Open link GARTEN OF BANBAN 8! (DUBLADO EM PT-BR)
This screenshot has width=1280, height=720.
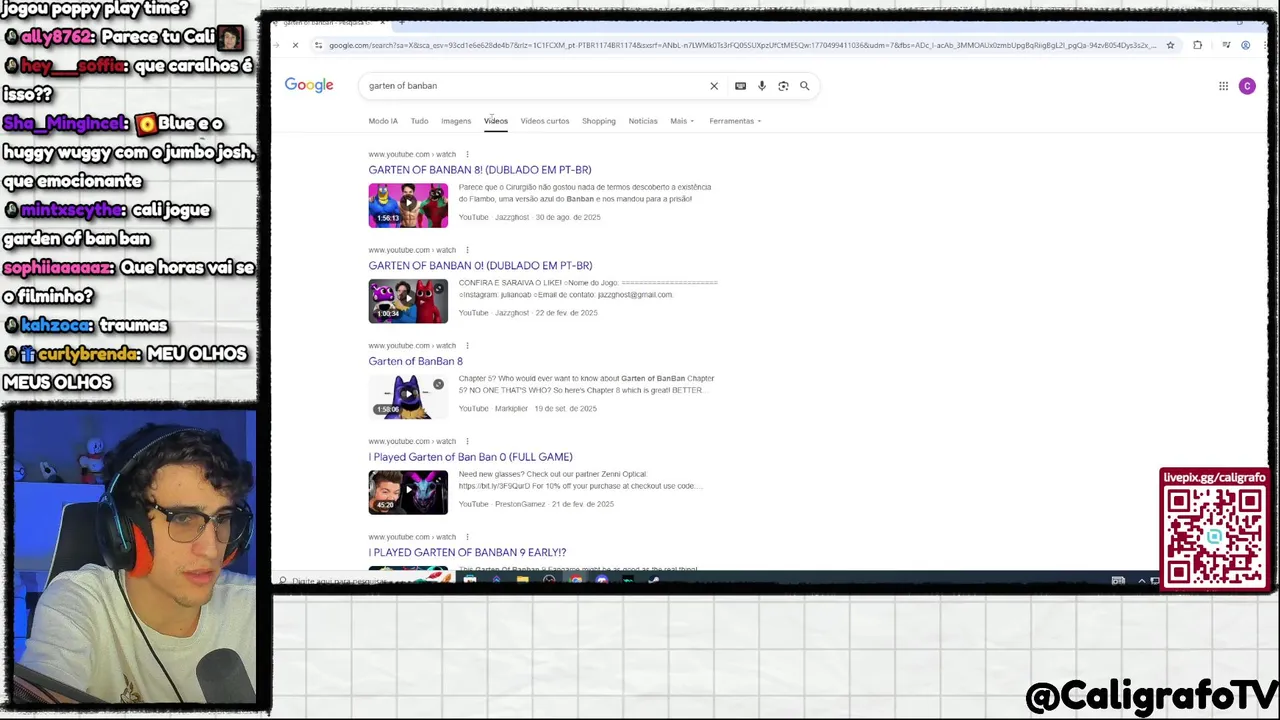coord(480,170)
